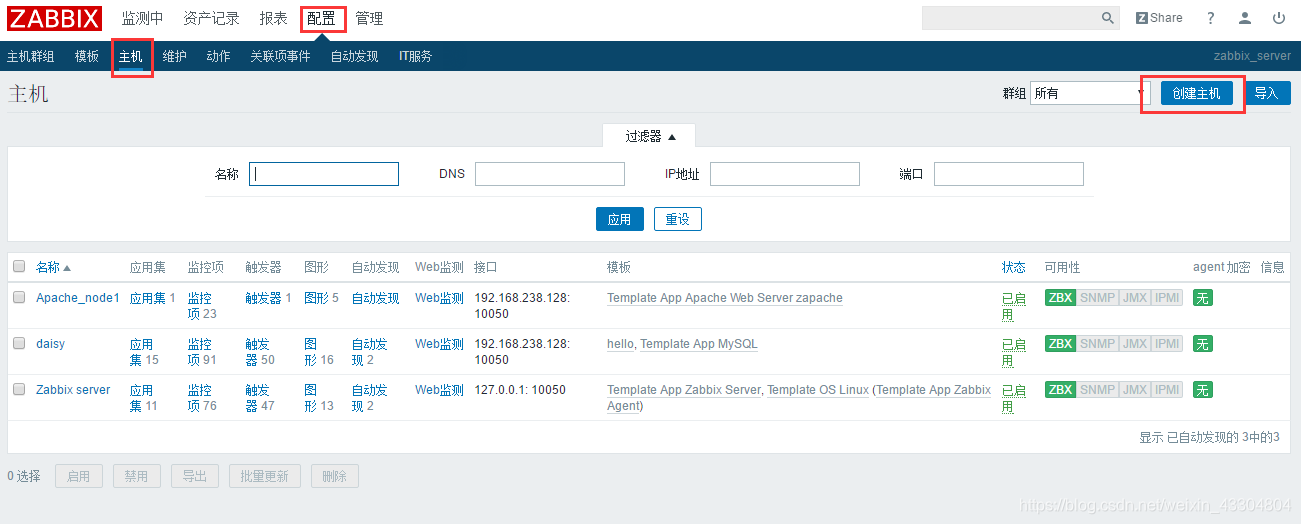Open the 监测中 menu

click(142, 18)
